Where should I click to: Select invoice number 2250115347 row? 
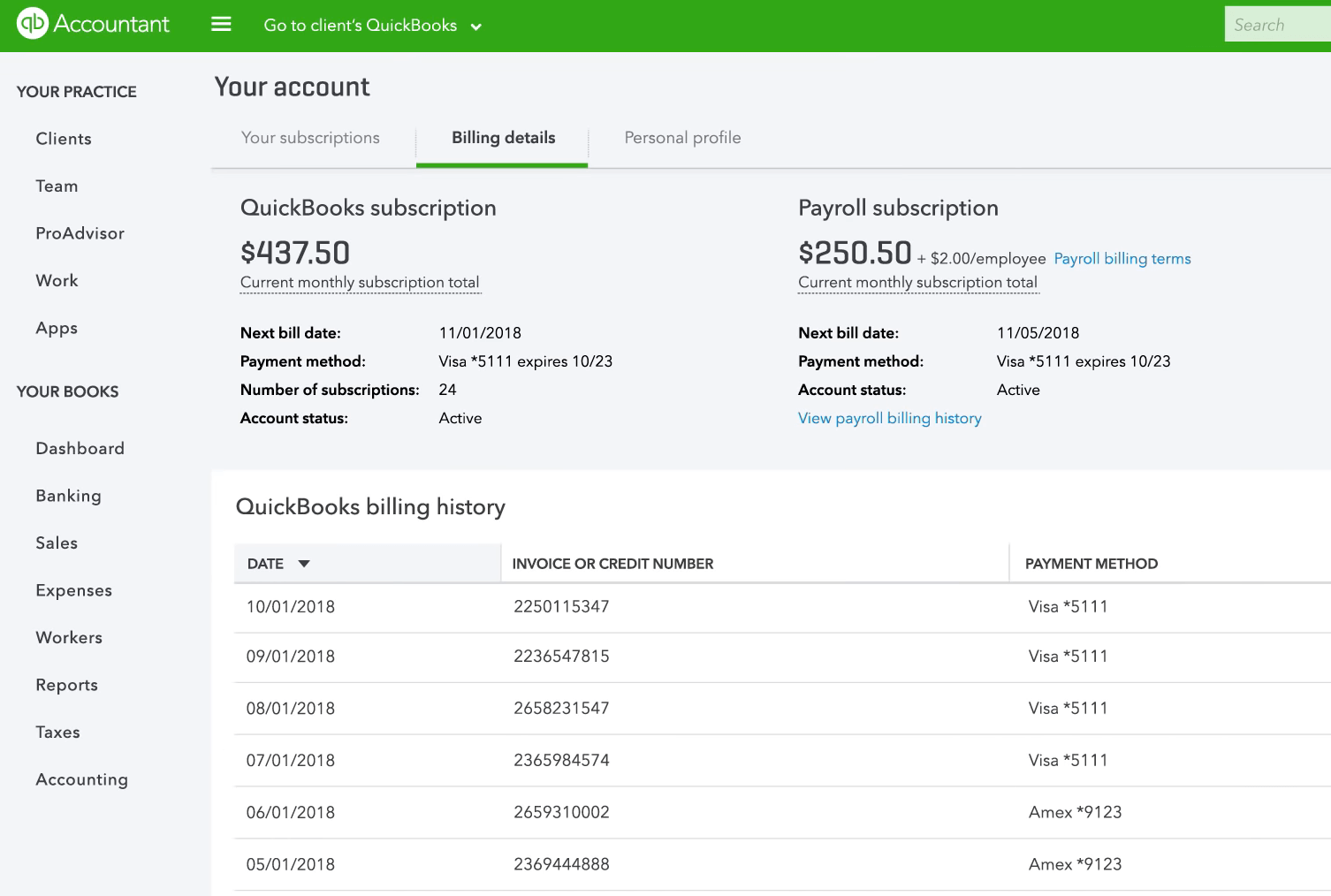click(x=561, y=607)
